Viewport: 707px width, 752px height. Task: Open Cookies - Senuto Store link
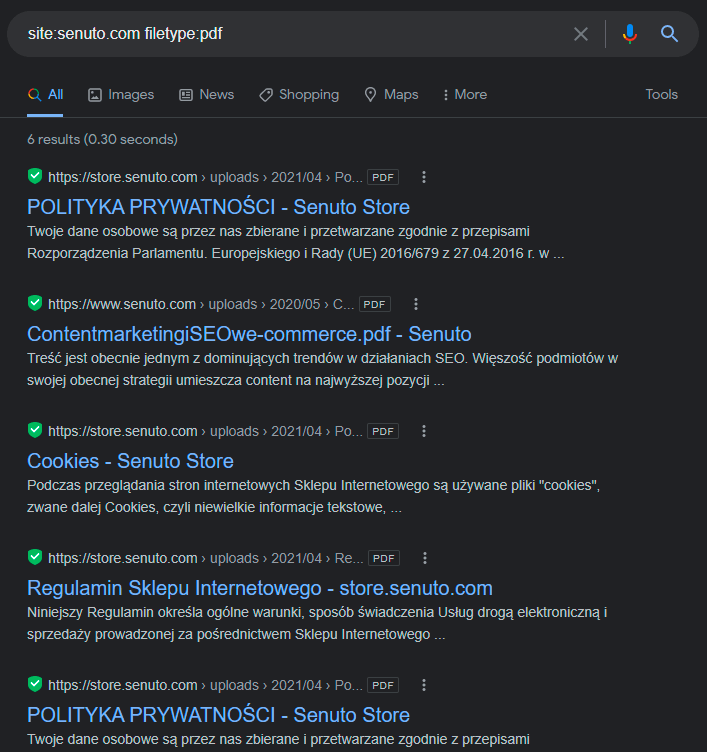(x=130, y=461)
